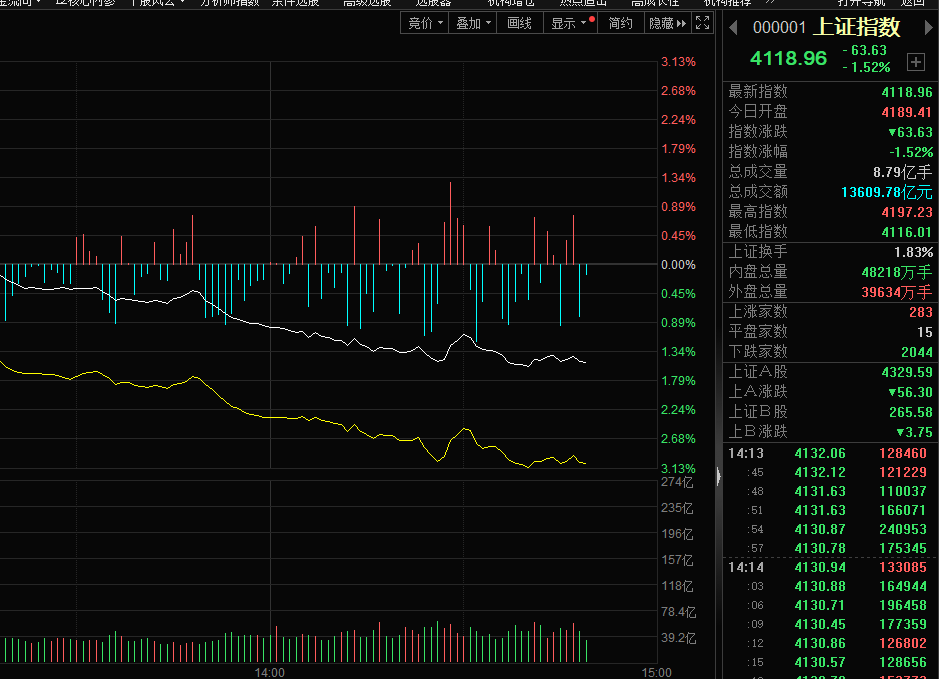Open the 竞价 dropdown
Screen dimensions: 939x679
(x=423, y=23)
